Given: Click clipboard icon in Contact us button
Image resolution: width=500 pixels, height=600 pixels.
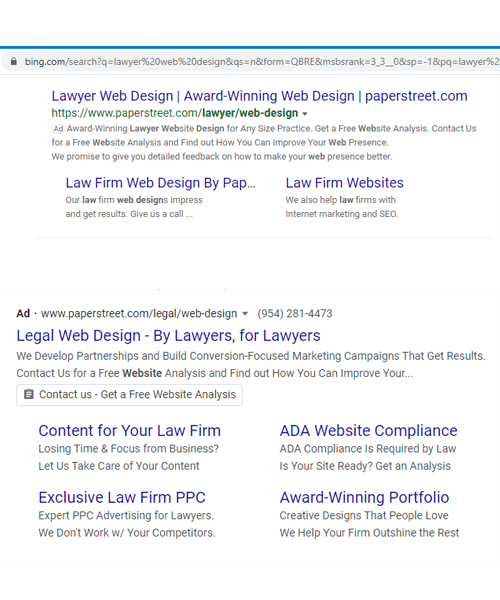Looking at the screenshot, I should pyautogui.click(x=29, y=394).
